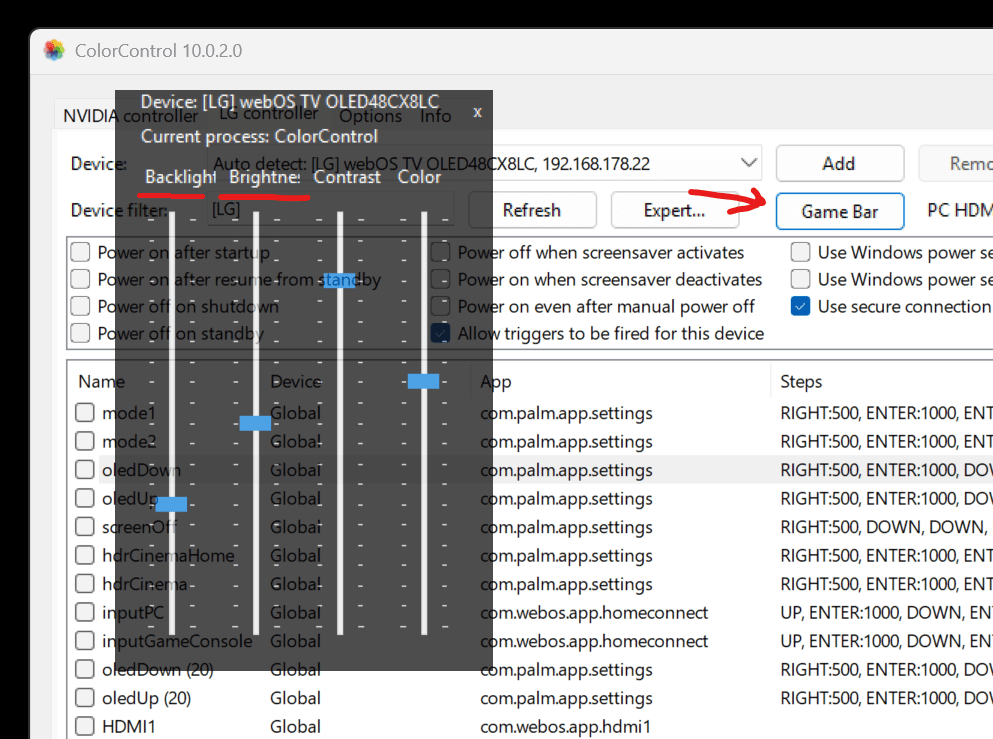Image resolution: width=993 pixels, height=739 pixels.
Task: Select the com.webos.app.hdmi1 app cell
Action: click(565, 726)
